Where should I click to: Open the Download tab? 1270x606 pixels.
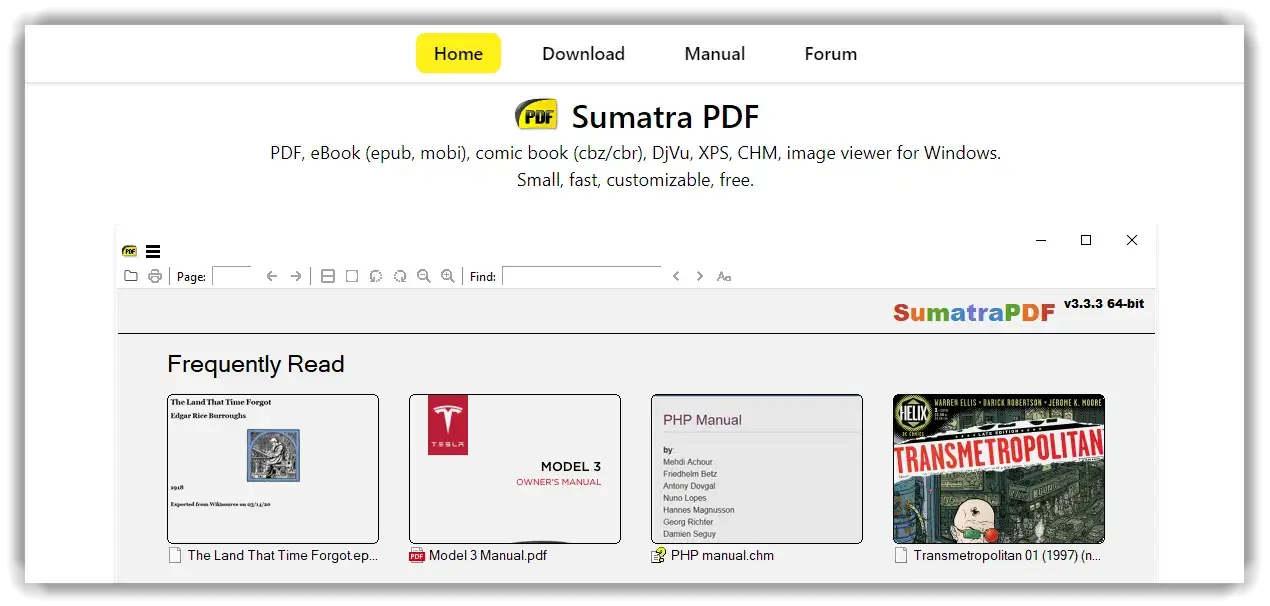pyautogui.click(x=584, y=54)
